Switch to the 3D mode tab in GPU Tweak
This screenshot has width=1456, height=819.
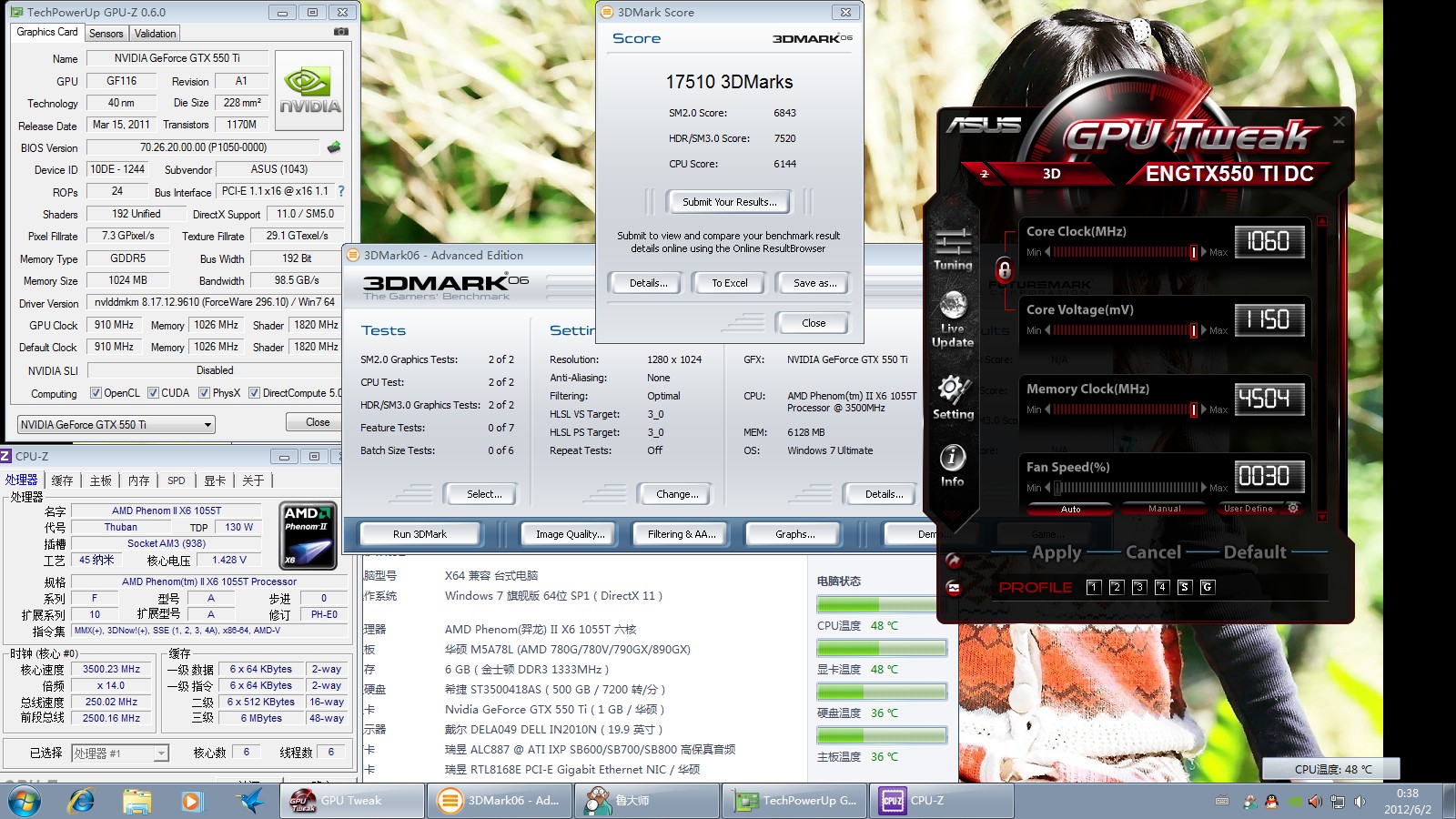(1051, 173)
